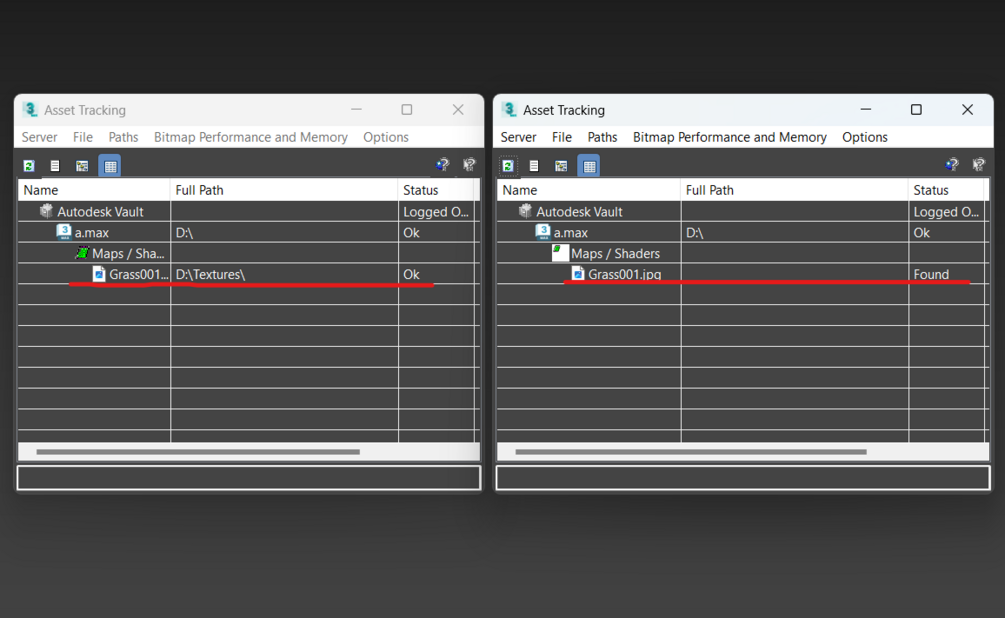Screen dimensions: 1005x618
Task: Select Maps / Sha... row in left window
Action: pos(249,253)
